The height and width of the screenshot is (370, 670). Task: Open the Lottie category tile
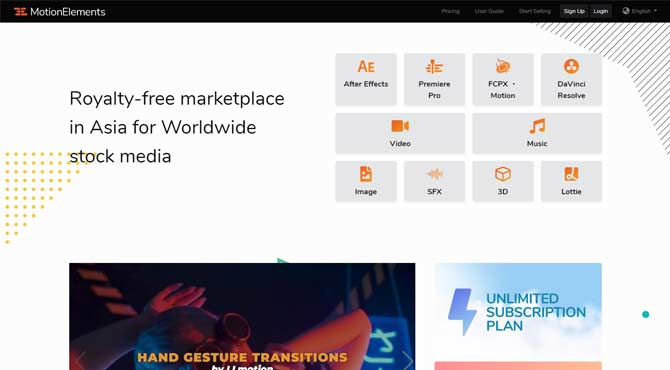pos(571,181)
